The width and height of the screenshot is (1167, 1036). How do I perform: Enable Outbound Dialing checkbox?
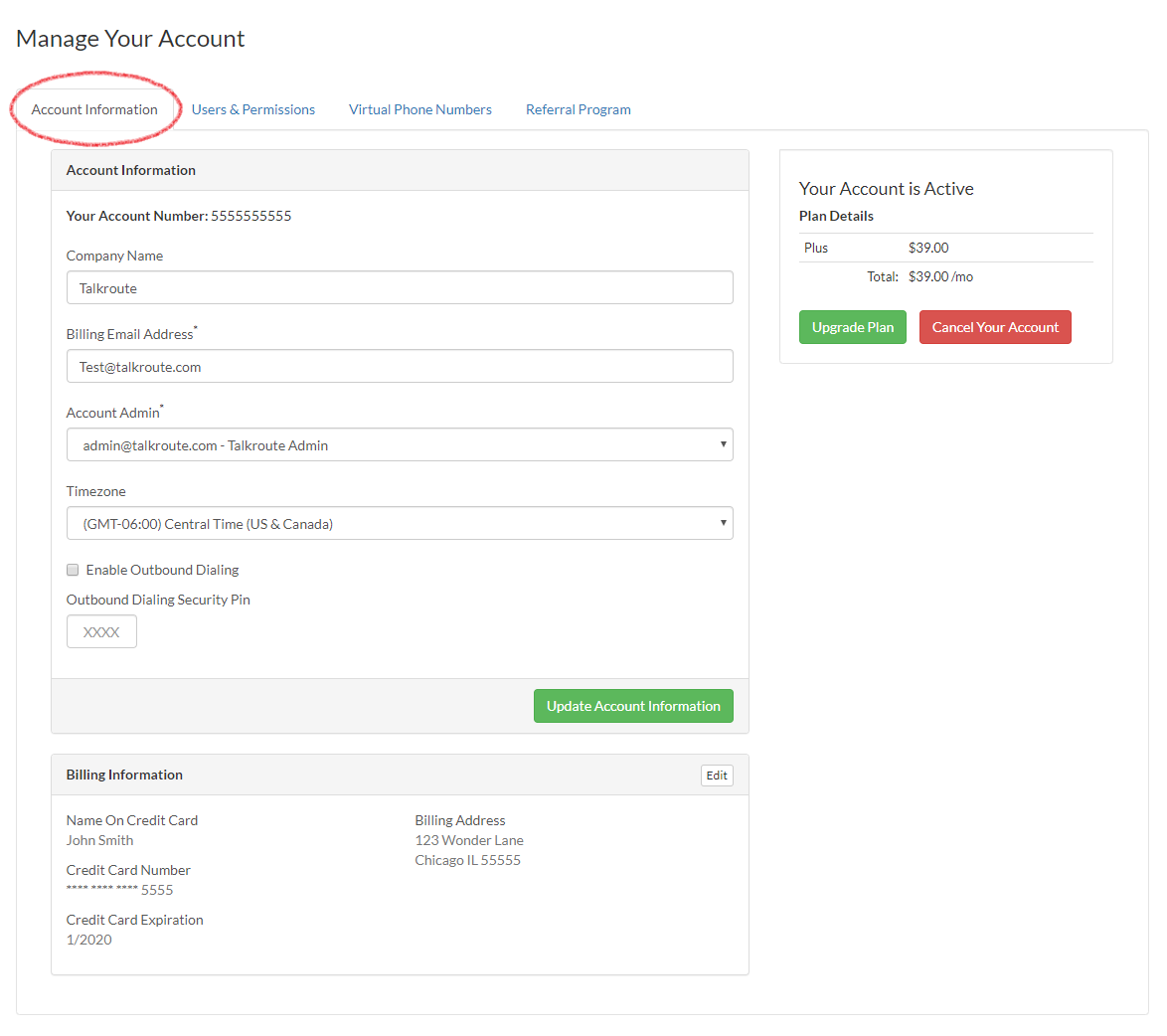(x=72, y=569)
